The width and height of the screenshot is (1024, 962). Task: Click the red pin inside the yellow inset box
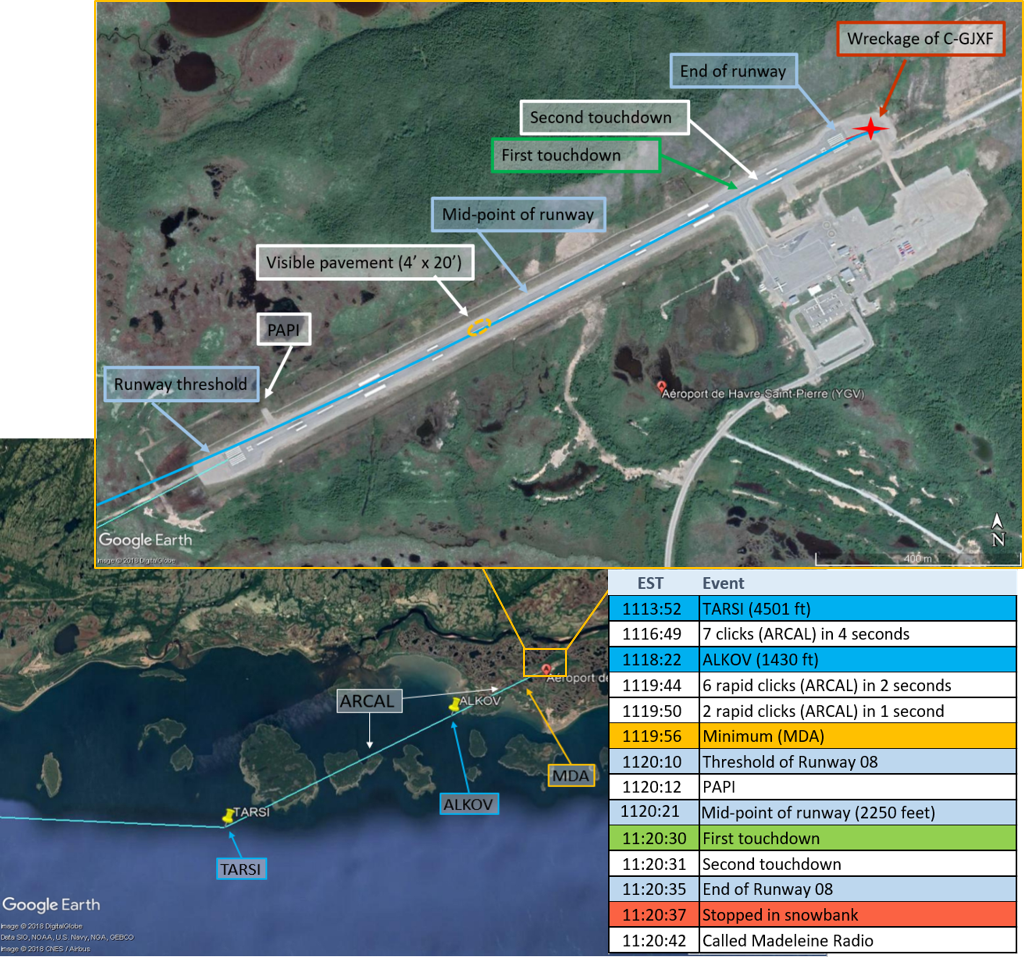coord(545,668)
